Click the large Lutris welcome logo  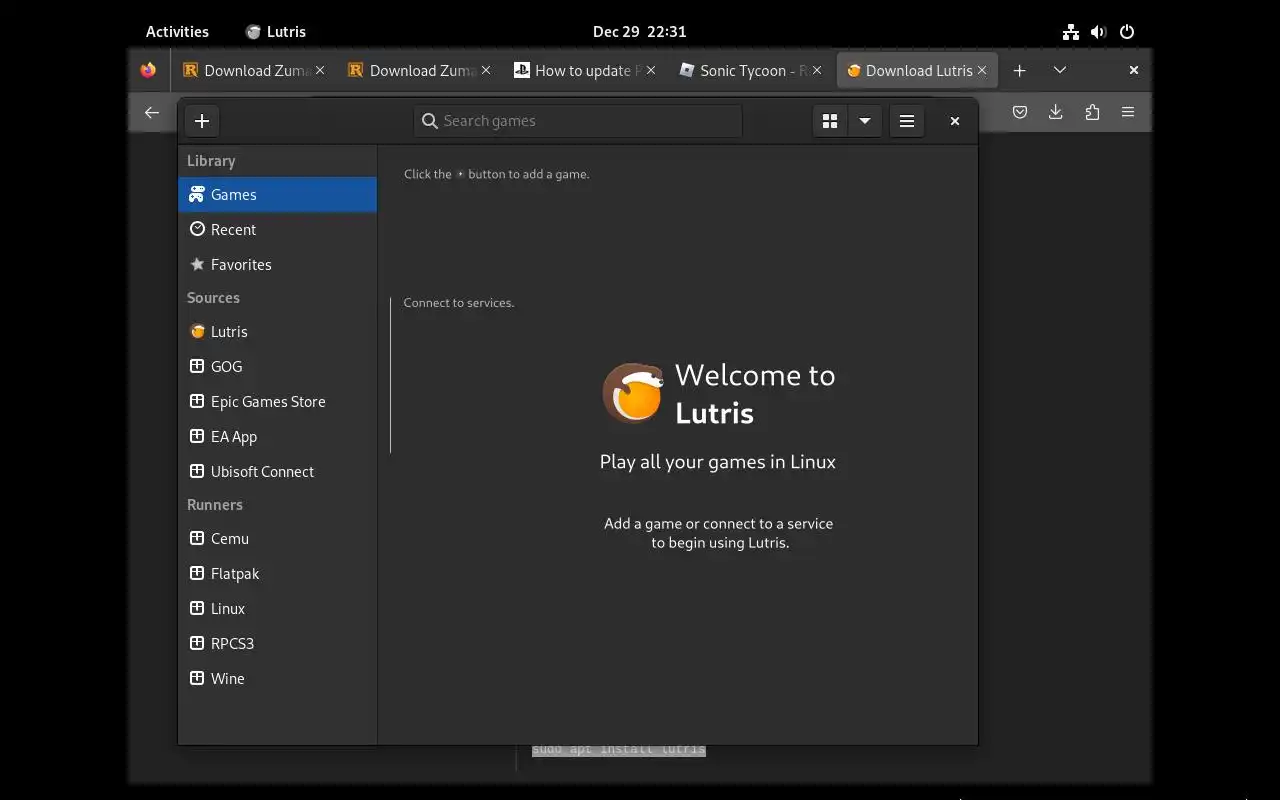tap(633, 393)
